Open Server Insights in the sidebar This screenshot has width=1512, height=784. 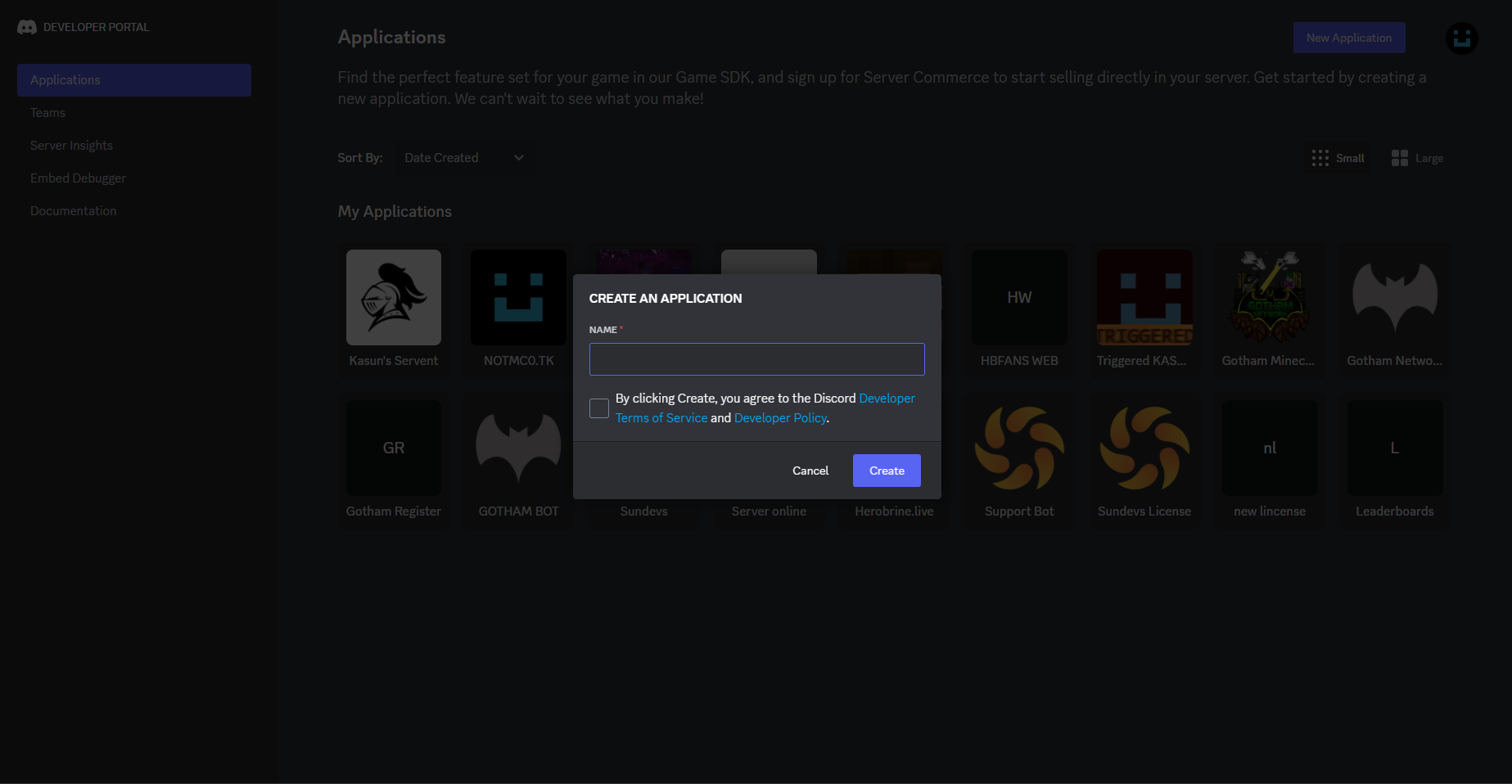pos(71,146)
